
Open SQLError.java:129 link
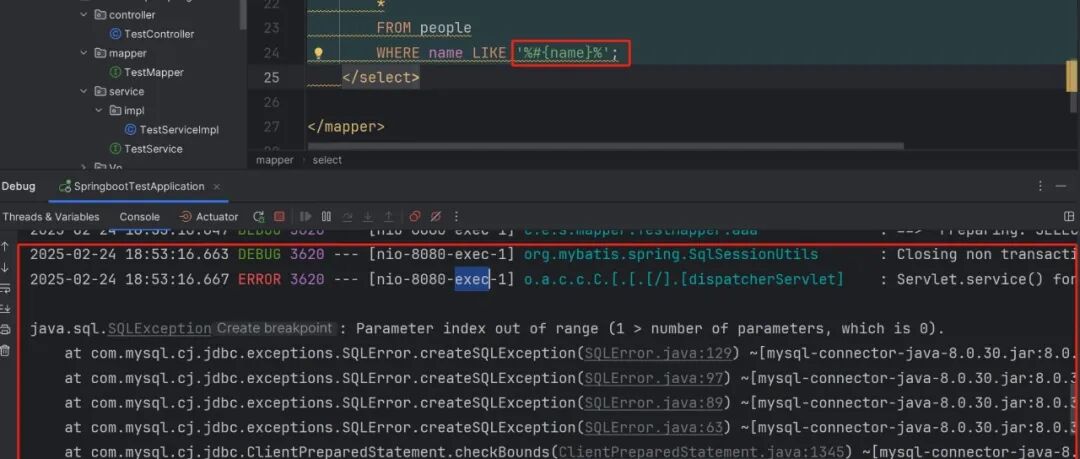(658, 354)
